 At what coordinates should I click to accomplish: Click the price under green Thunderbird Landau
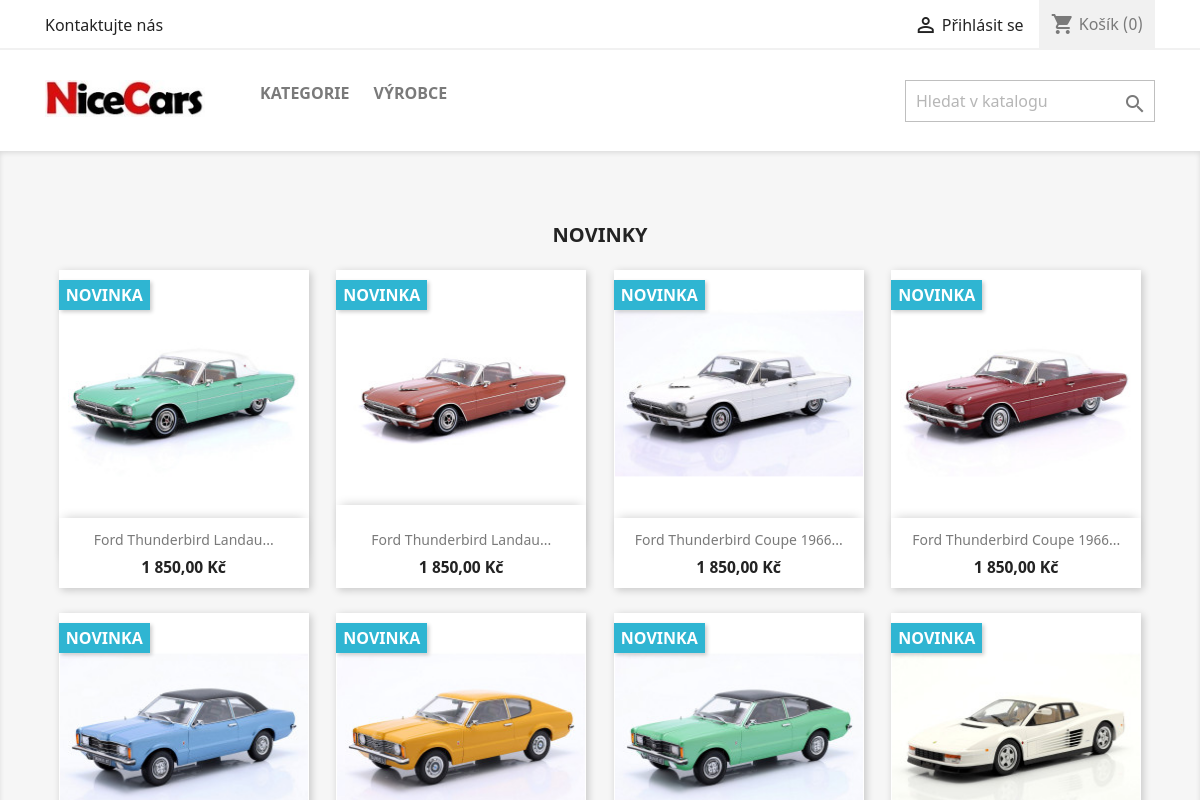(184, 567)
